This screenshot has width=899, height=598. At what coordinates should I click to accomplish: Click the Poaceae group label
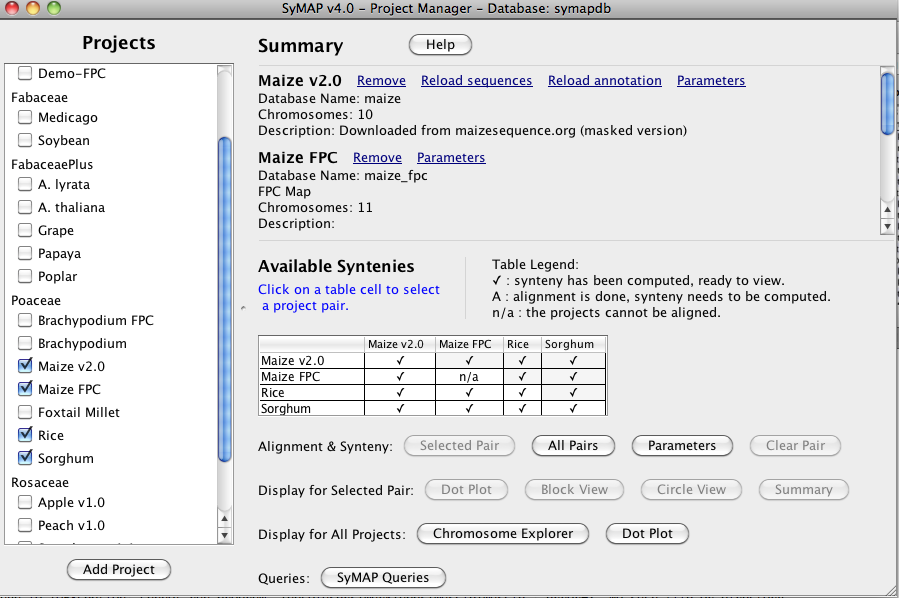pyautogui.click(x=36, y=300)
